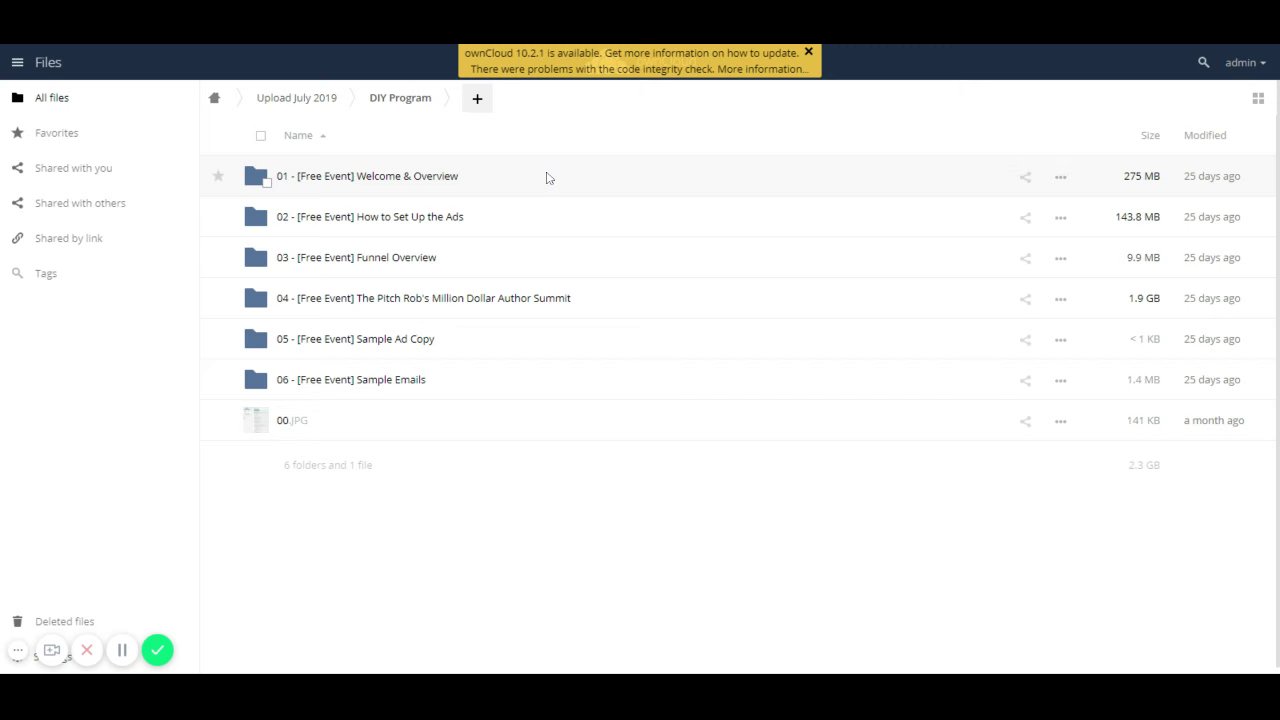
Task: Share the 05 Sample Ad Copy folder
Action: coord(1025,340)
